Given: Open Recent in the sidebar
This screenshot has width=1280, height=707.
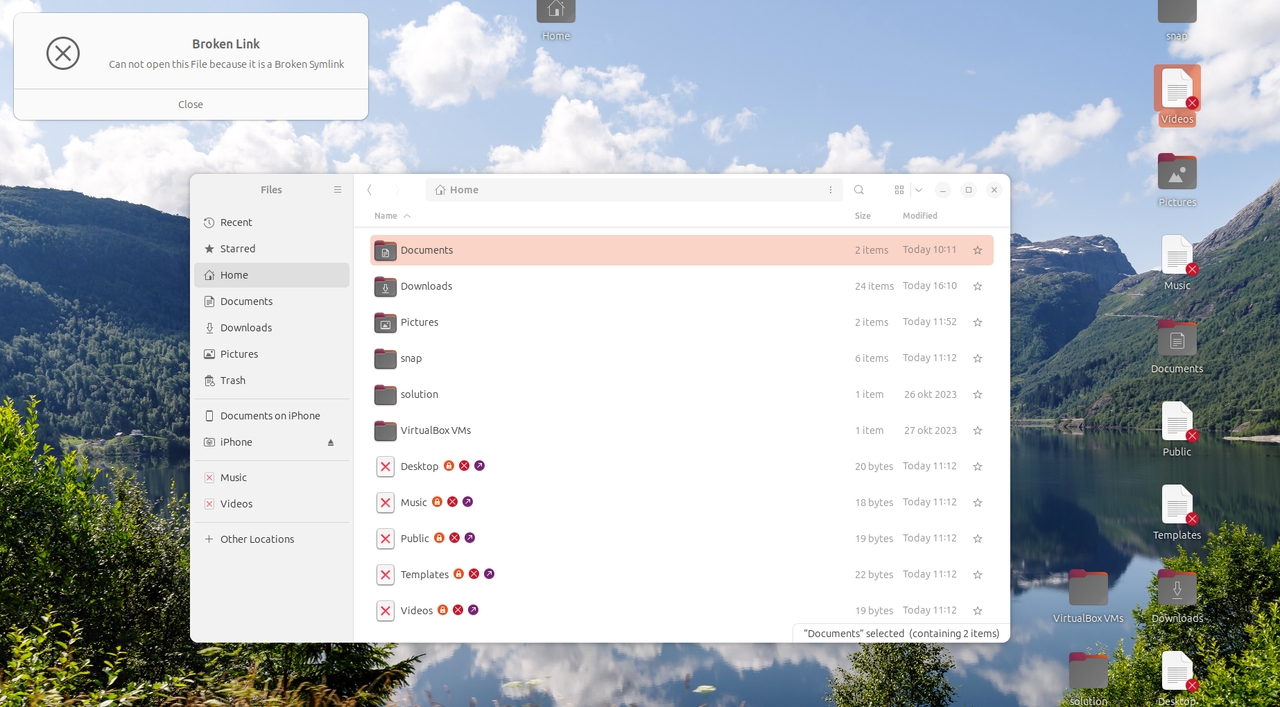Looking at the screenshot, I should [x=271, y=222].
